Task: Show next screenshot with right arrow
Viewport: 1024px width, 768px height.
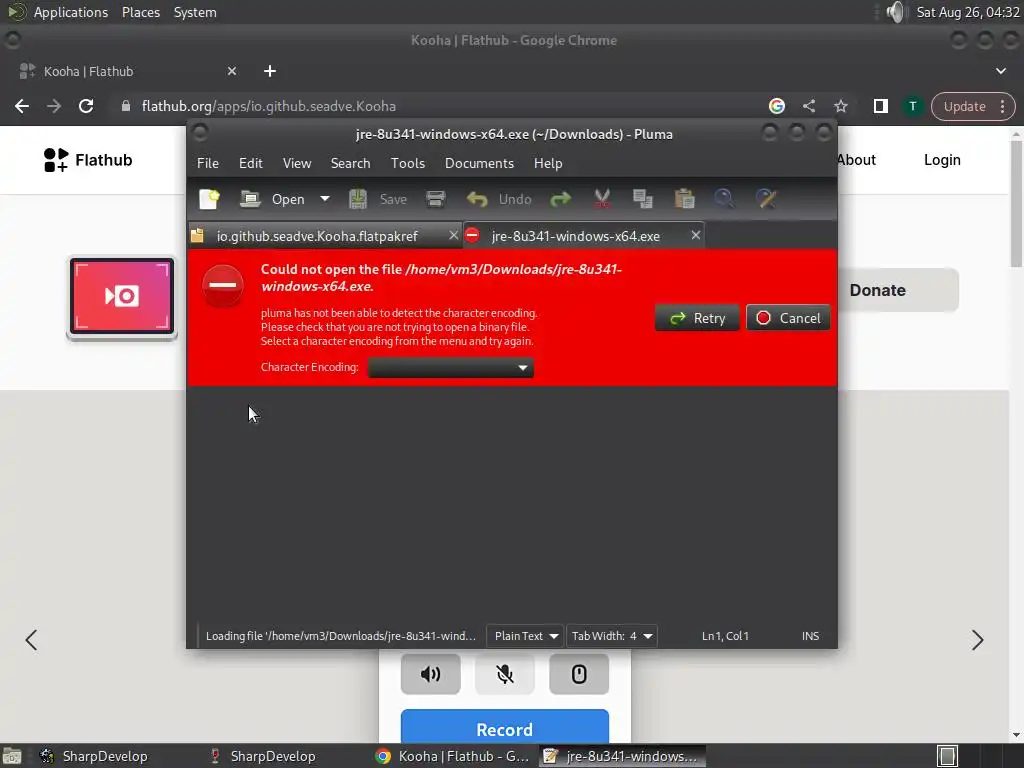Action: (x=977, y=640)
